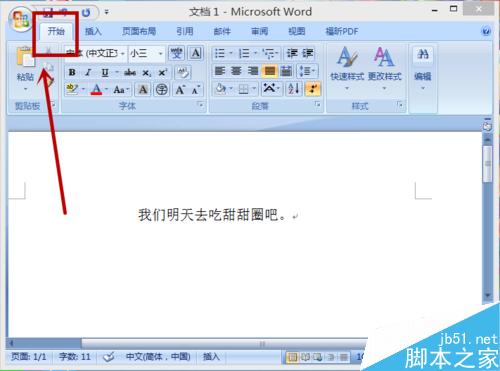
Task: Click the language indicator in status bar
Action: click(158, 357)
